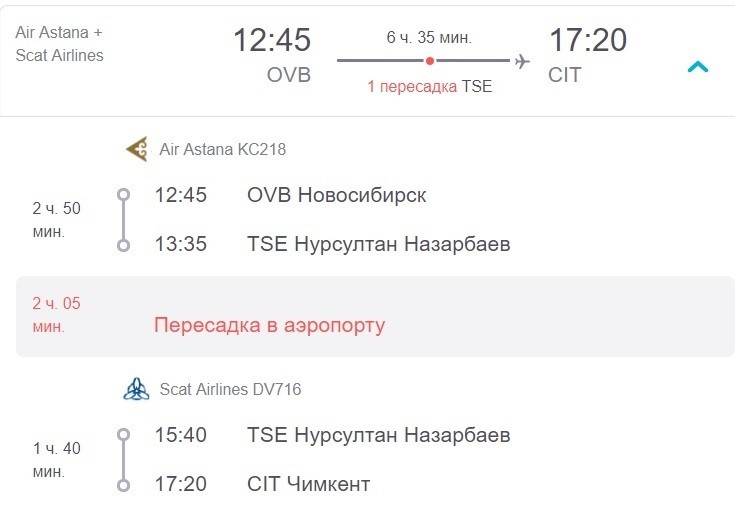This screenshot has height=525, width=735.
Task: Select the Air Astana KC218 flight label
Action: click(222, 150)
